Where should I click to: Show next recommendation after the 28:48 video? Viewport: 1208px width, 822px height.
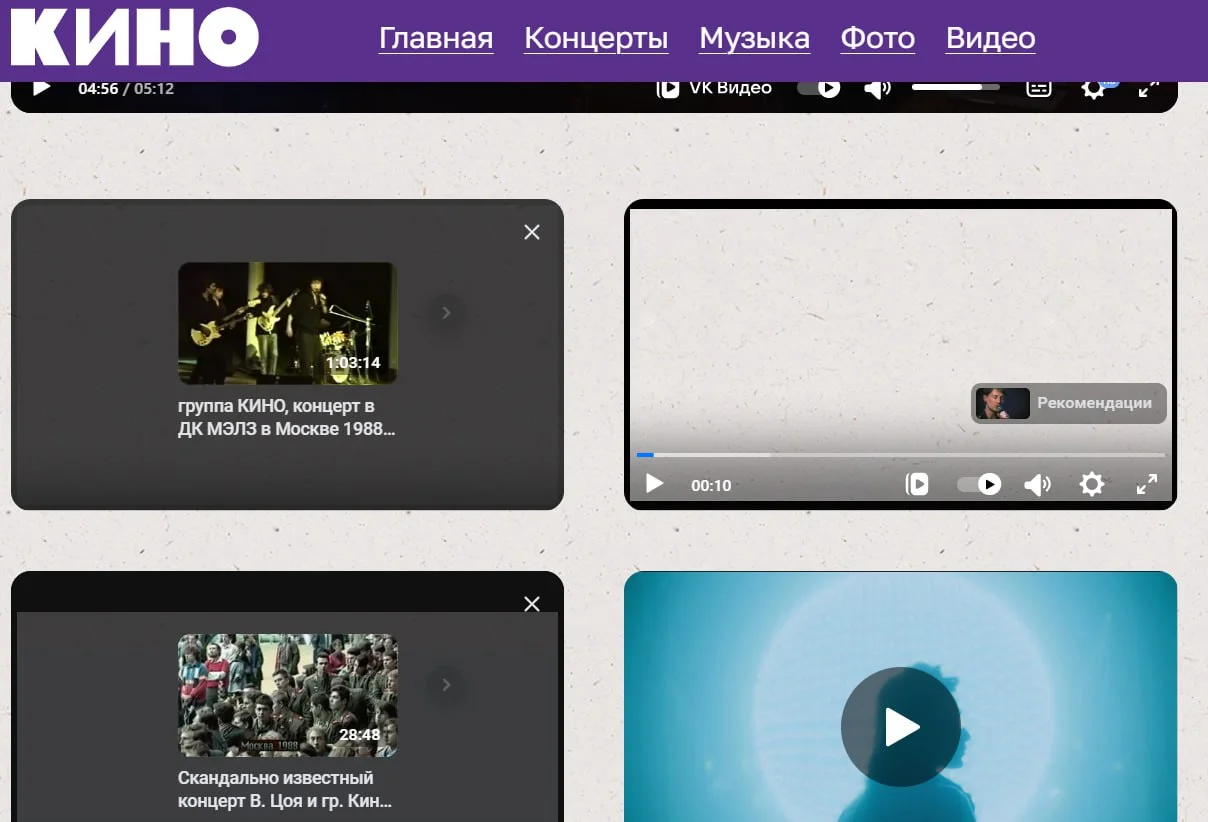click(446, 685)
